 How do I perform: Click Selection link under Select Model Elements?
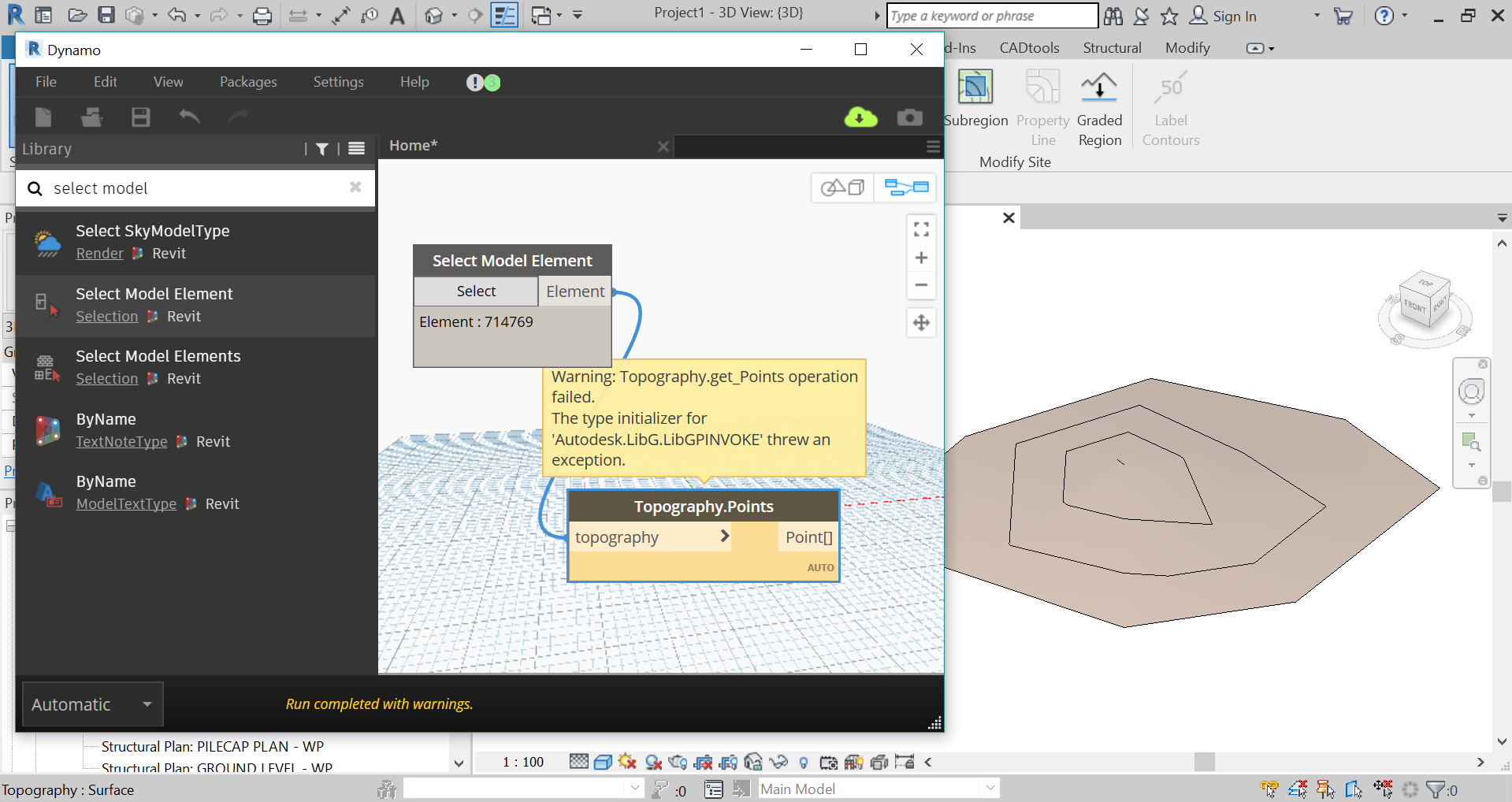[x=107, y=379]
